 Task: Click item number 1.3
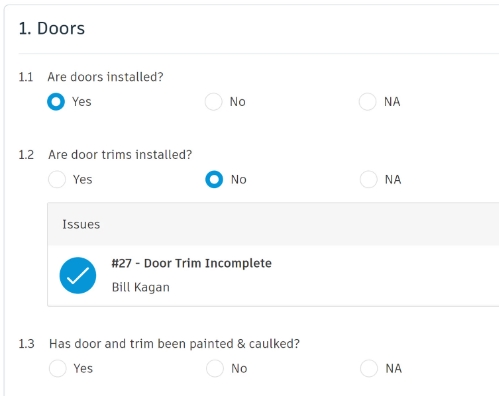[26, 344]
